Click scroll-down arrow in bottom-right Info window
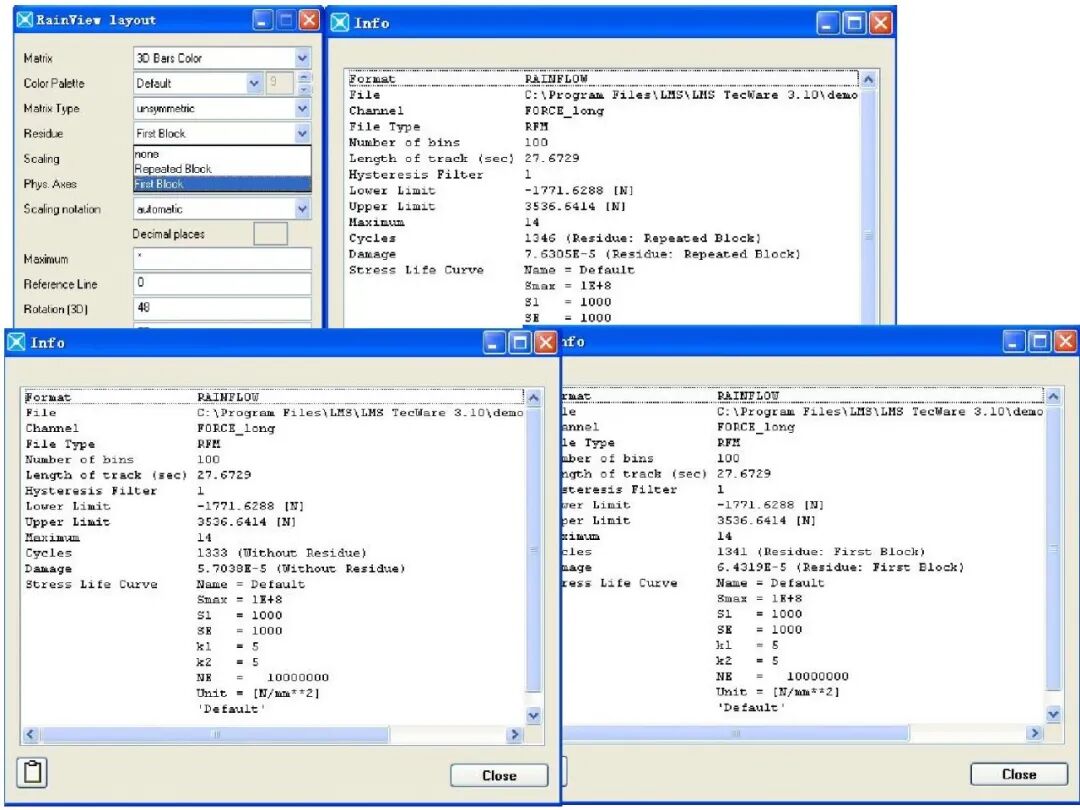Viewport: 1080px width, 810px height. point(1053,714)
